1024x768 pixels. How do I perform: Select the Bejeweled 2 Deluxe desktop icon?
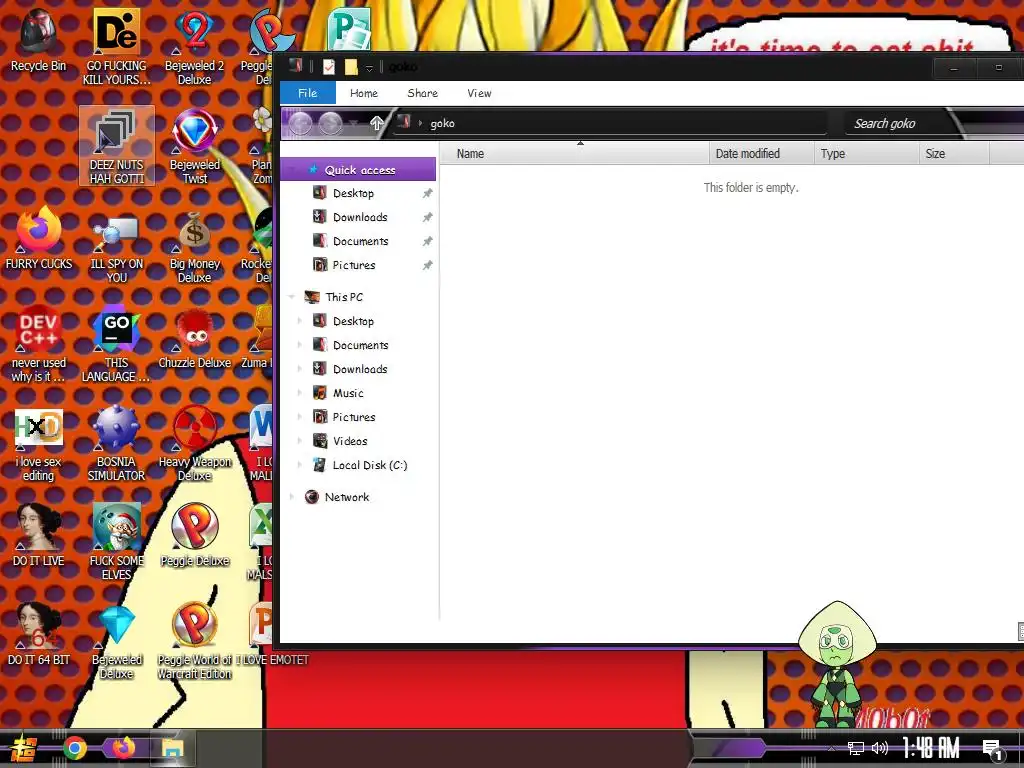pos(194,46)
